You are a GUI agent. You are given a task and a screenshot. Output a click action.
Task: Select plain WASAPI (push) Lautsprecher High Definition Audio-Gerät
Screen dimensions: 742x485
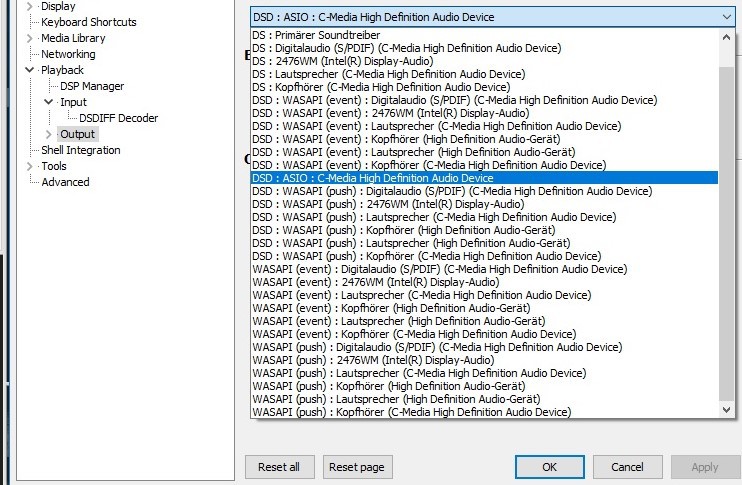coord(484,399)
